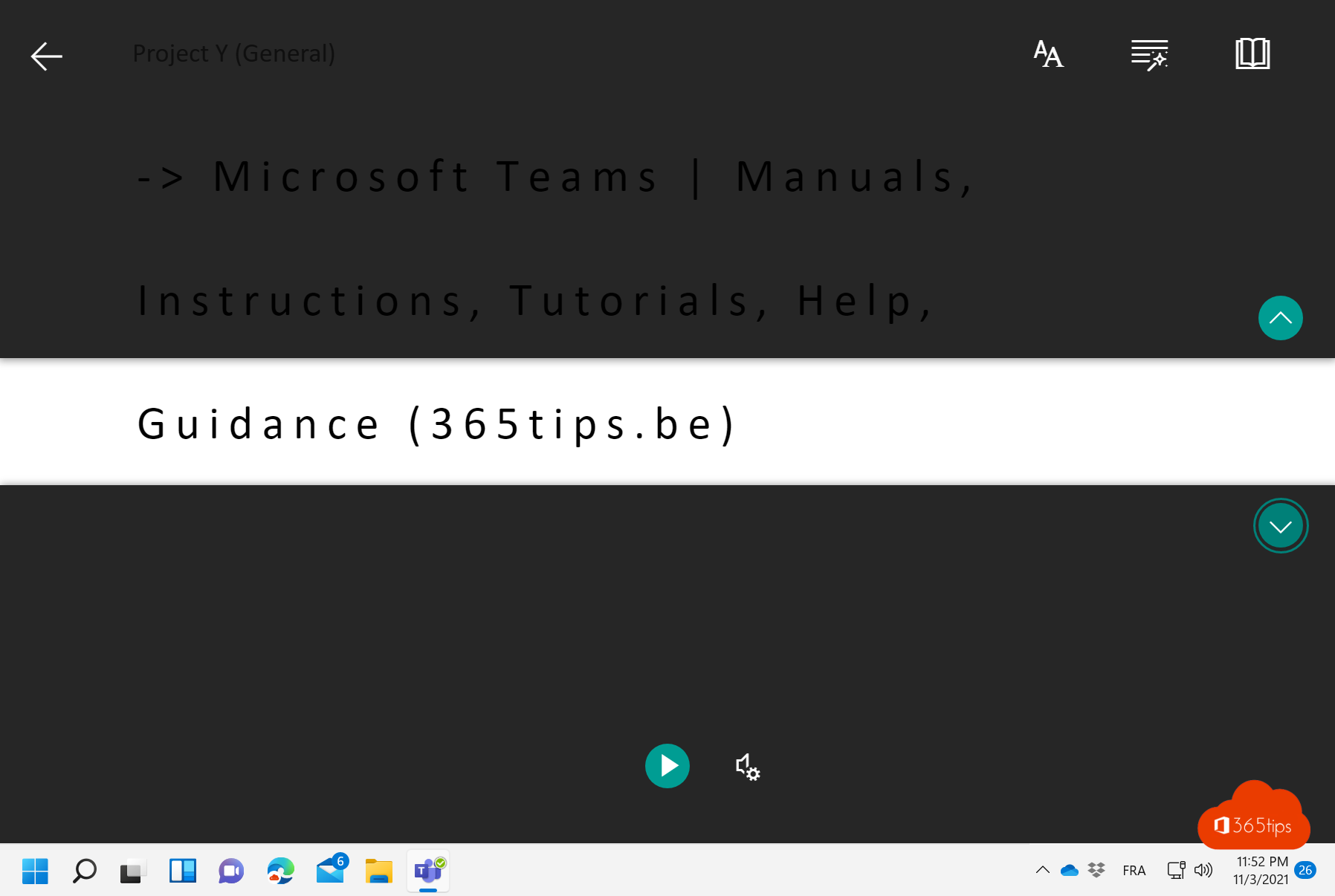Open Chat app on the taskbar
Screen dimensions: 1335x896
pos(231,871)
